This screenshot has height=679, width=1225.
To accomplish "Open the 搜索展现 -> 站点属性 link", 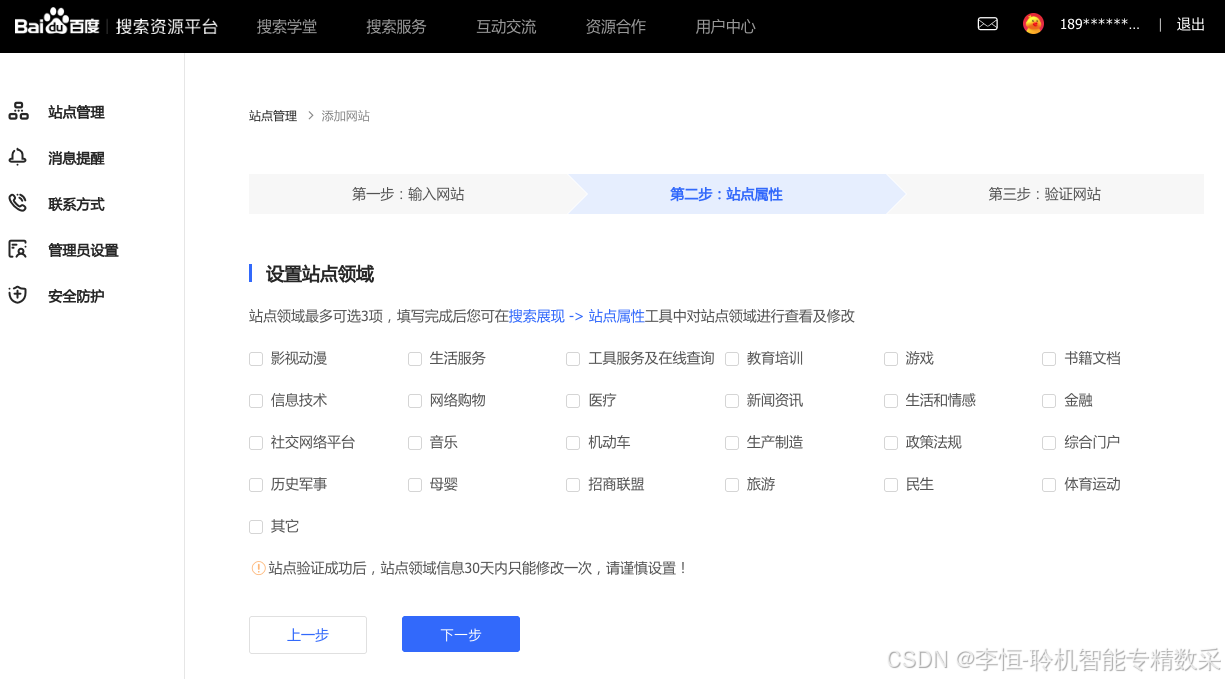I will point(577,316).
